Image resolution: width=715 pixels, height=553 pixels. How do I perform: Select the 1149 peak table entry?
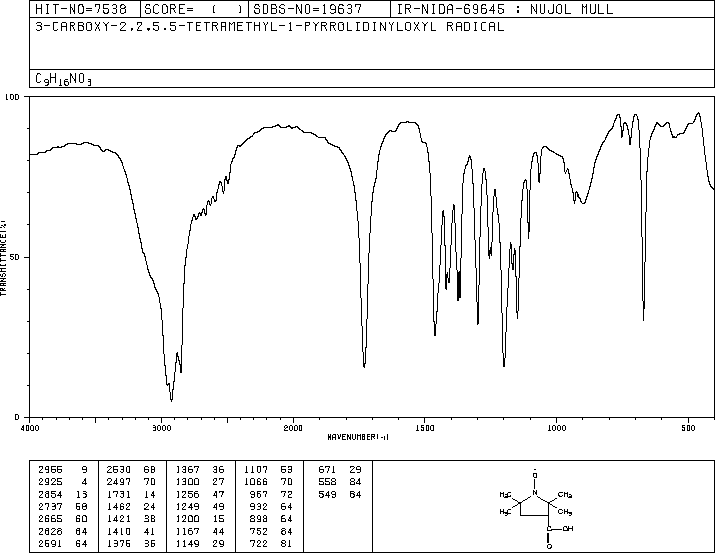(x=200, y=543)
